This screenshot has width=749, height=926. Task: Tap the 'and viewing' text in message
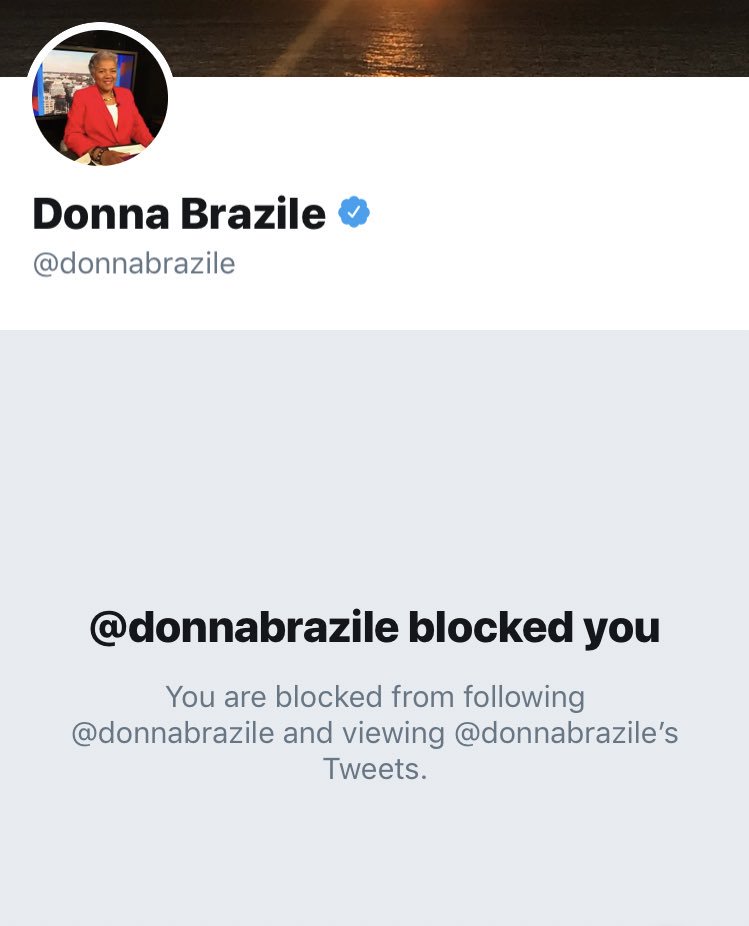click(364, 733)
